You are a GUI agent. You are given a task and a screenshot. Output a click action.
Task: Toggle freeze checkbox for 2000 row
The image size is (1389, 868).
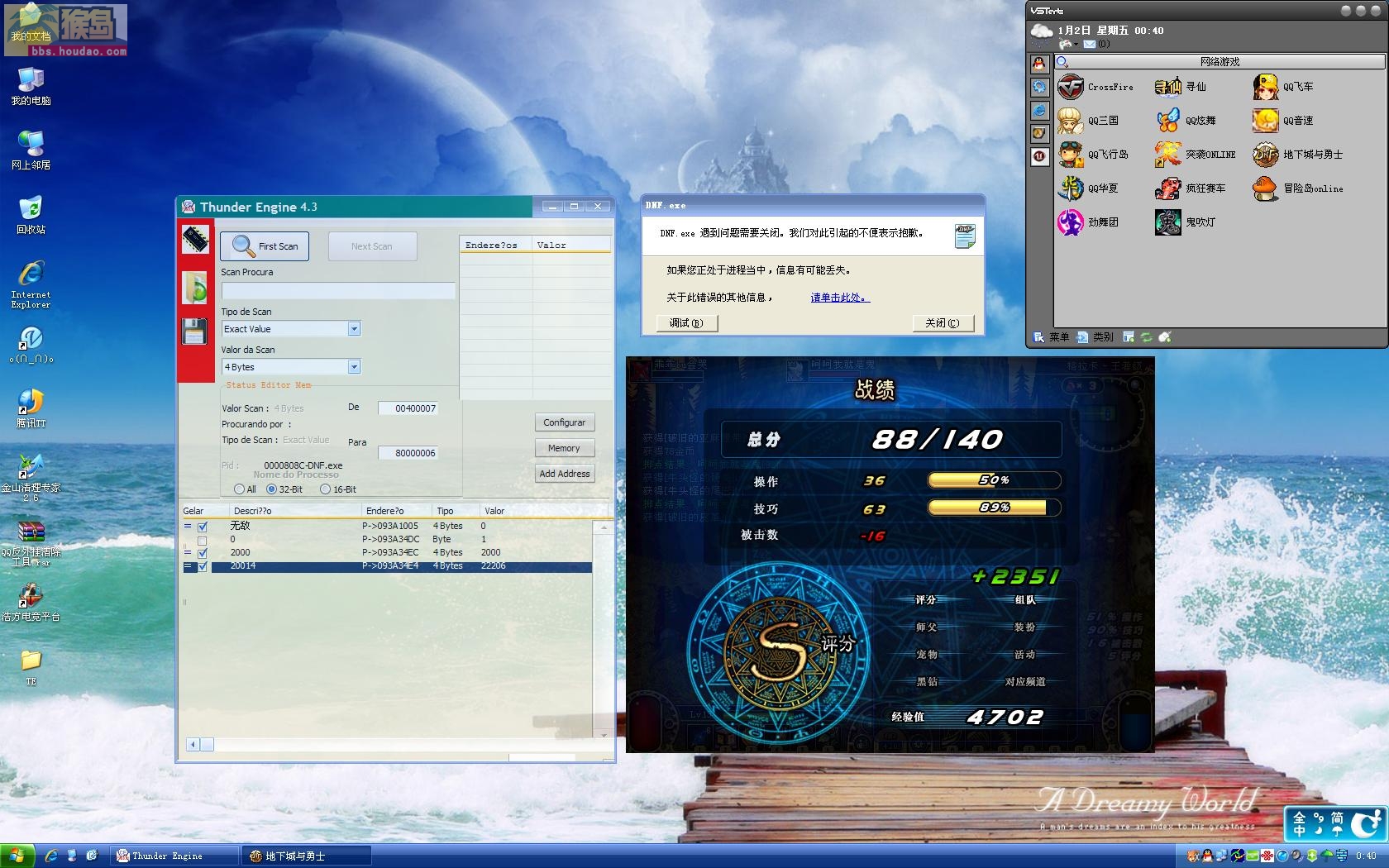point(203,552)
